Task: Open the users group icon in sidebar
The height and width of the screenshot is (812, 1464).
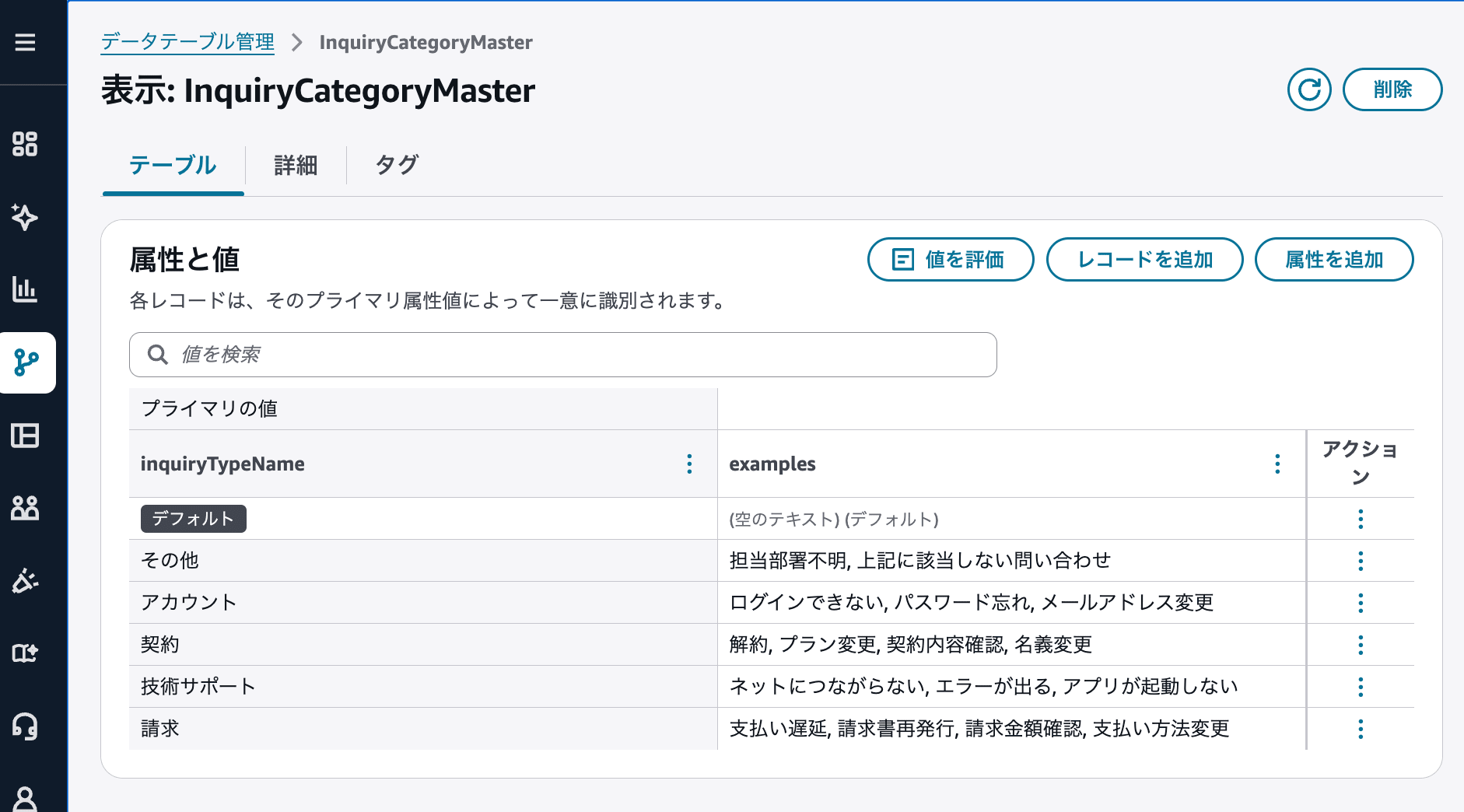Action: (25, 508)
